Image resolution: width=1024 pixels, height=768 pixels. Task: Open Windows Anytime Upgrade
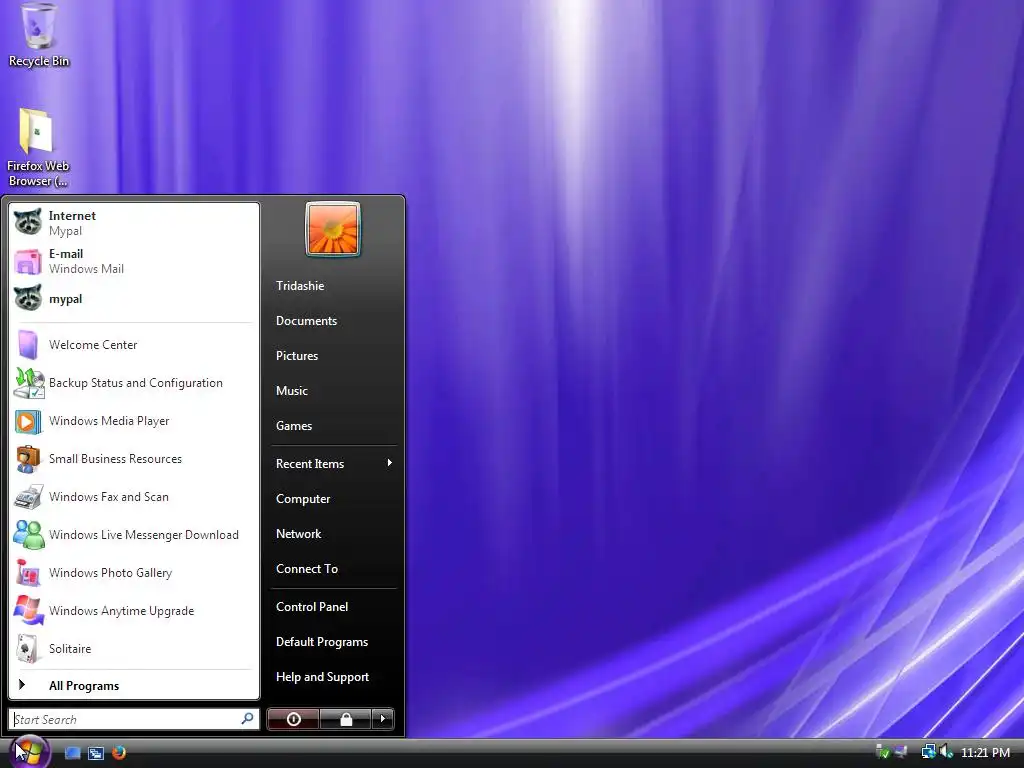pos(134,610)
